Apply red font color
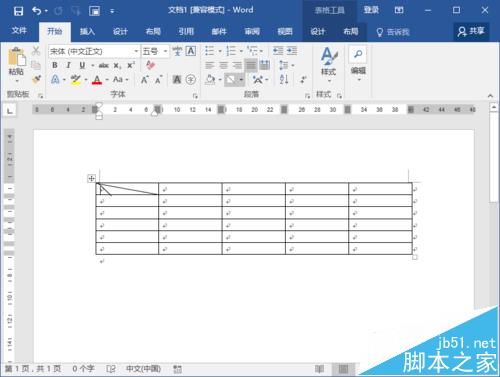Viewport: 500px width, 377px height. 97,80
